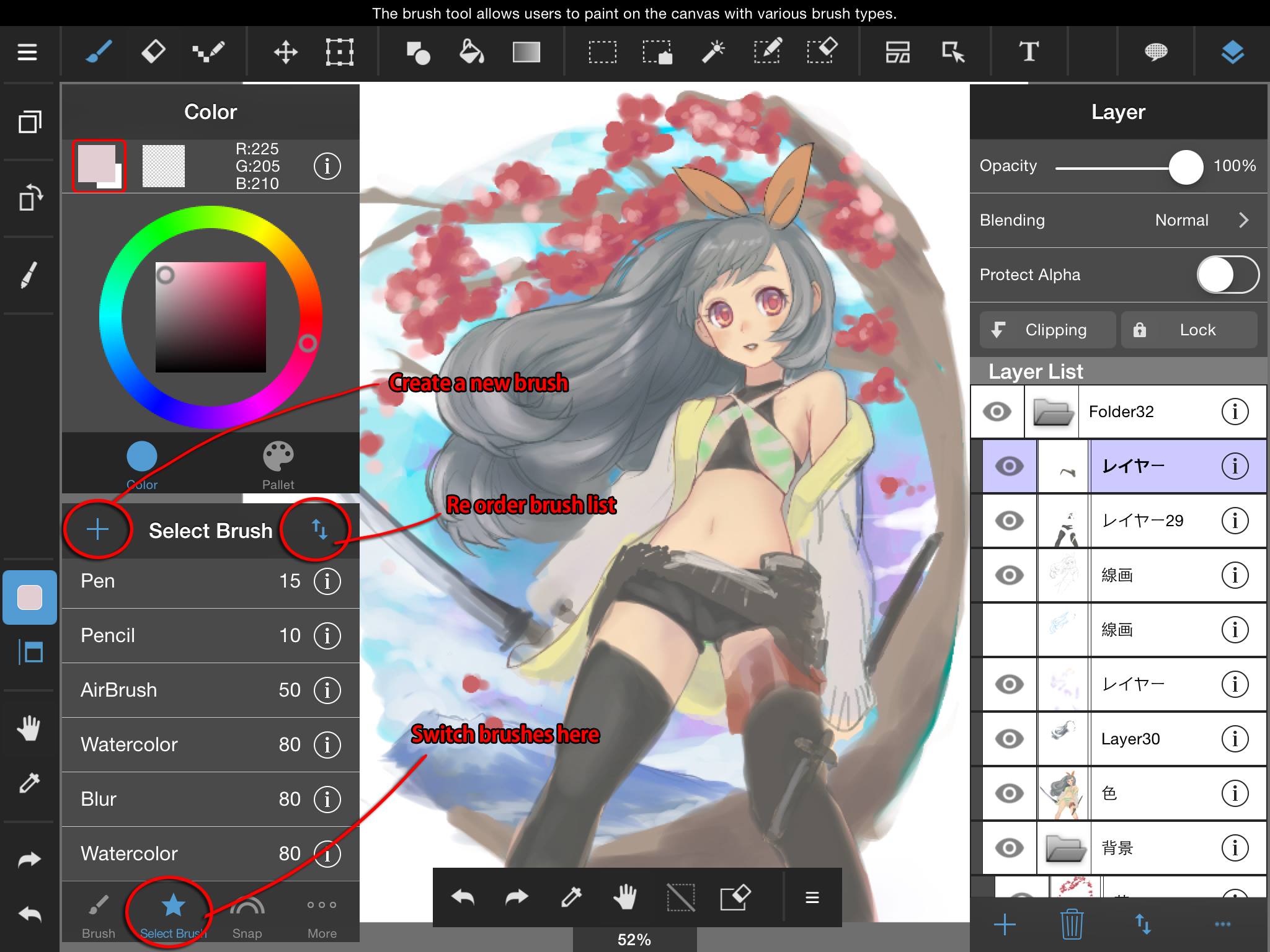Viewport: 1270px width, 952px height.
Task: Open the main hamburger menu
Action: pyautogui.click(x=27, y=52)
